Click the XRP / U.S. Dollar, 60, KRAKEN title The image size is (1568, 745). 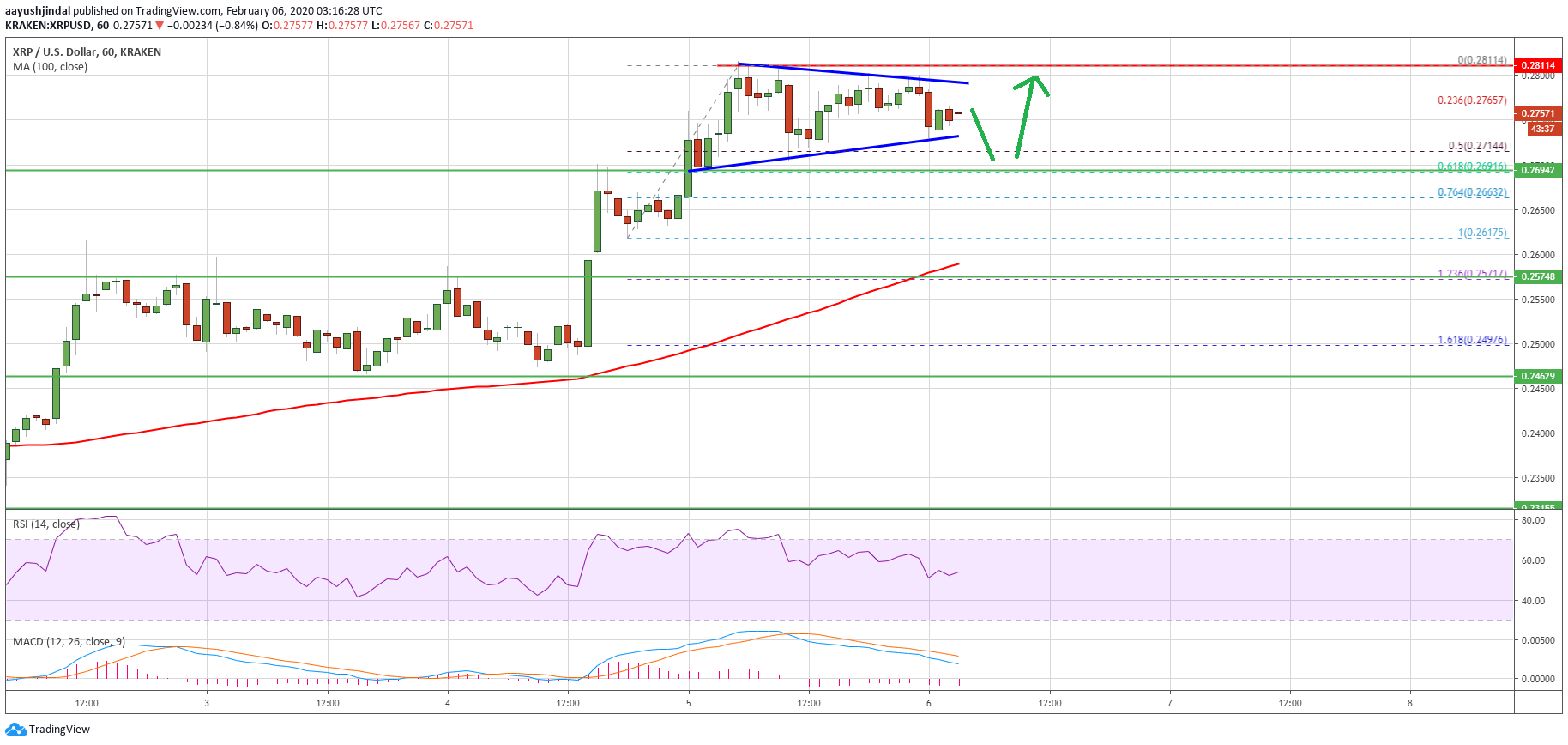[x=87, y=52]
